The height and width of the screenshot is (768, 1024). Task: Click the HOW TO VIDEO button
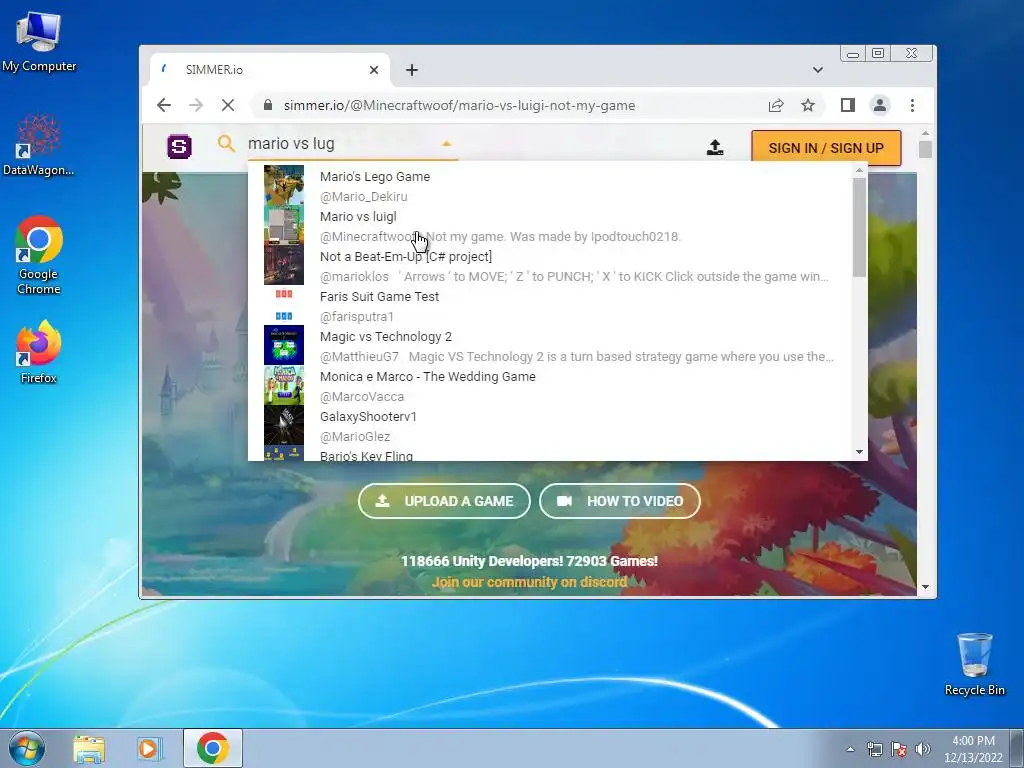click(x=620, y=501)
